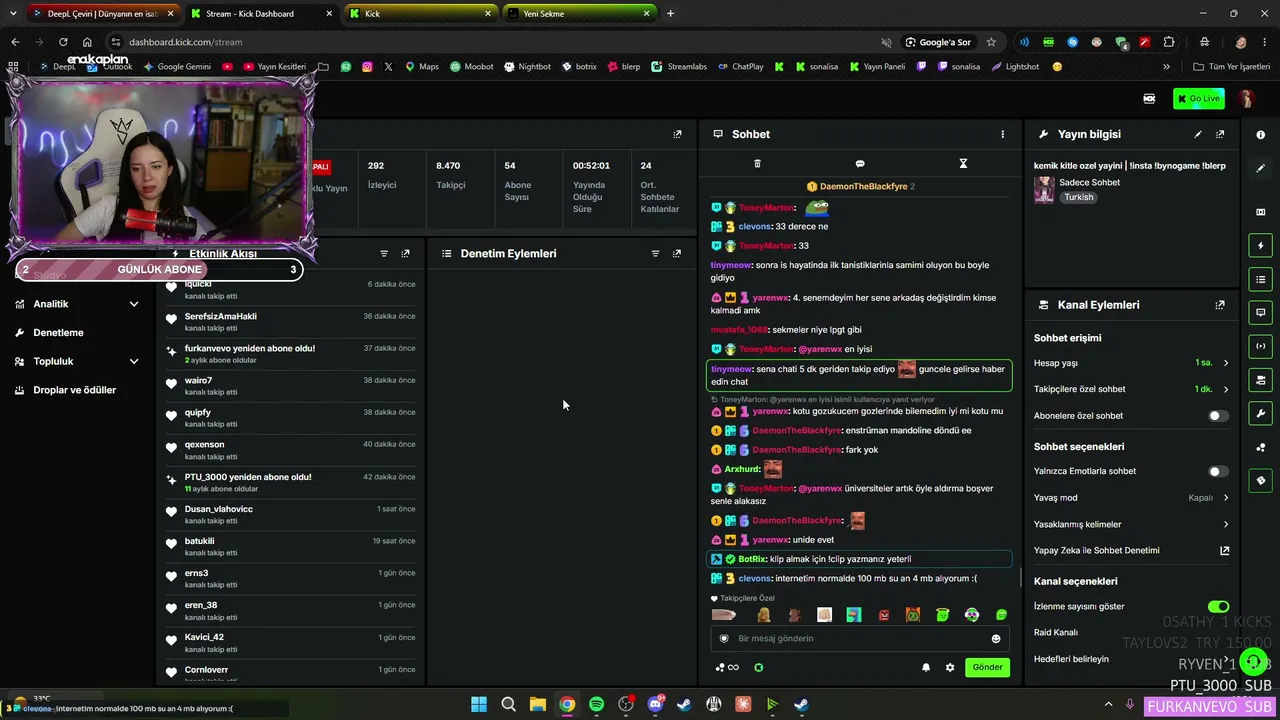Viewport: 1280px width, 720px height.
Task: Open the Streamlabs bookmark
Action: (x=679, y=67)
